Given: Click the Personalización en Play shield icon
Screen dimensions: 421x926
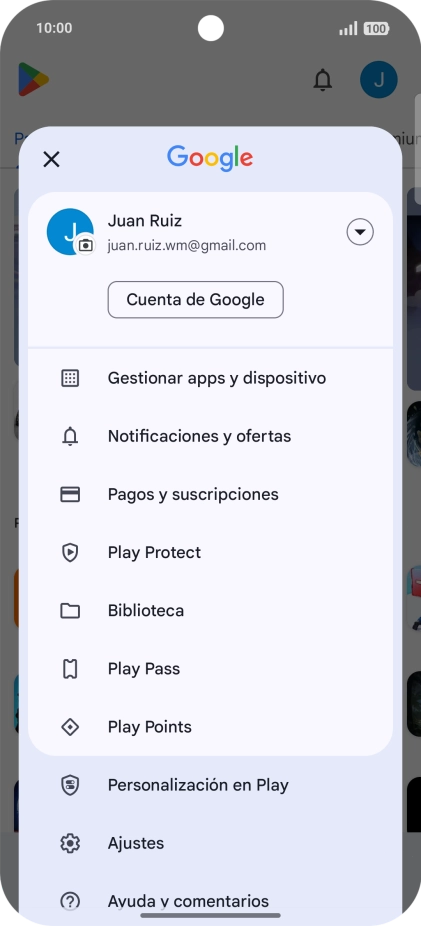Looking at the screenshot, I should pyautogui.click(x=70, y=785).
